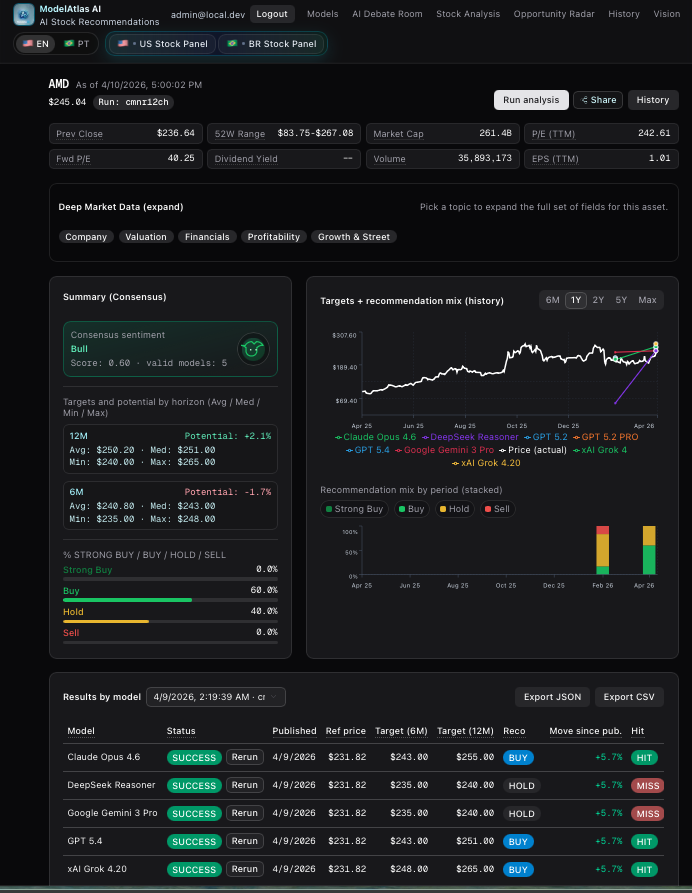
Task: Click the Brazil flag on BR Stock Panel
Action: [x=232, y=43]
